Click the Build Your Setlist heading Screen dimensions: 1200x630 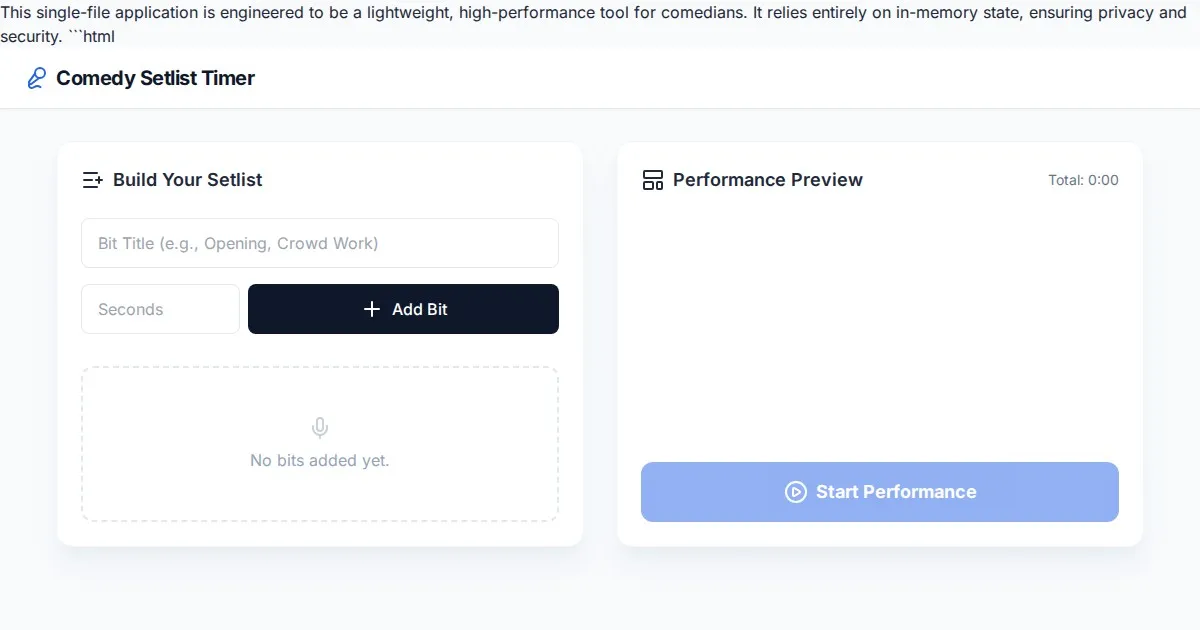187,180
